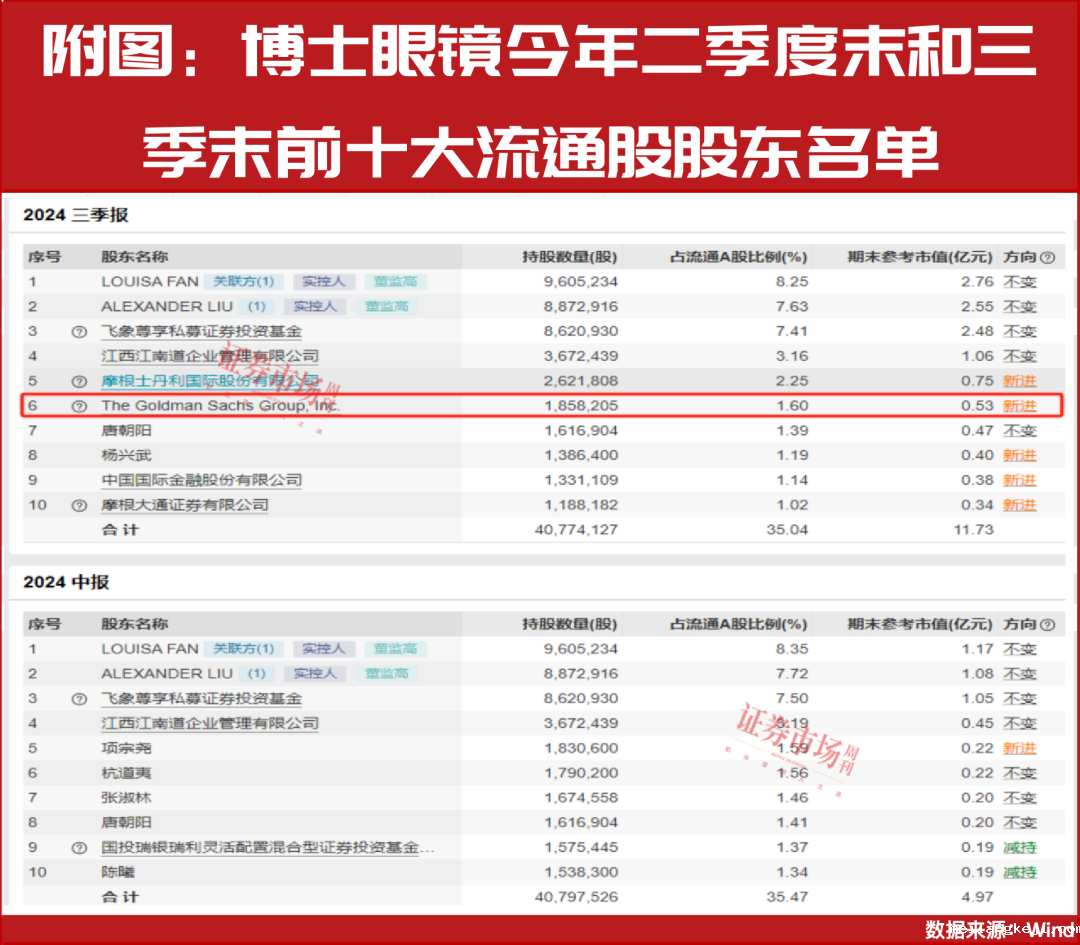Click 关联方(1) tag for LOUISA FAN in 2024 中报
The height and width of the screenshot is (945, 1080).
[x=244, y=649]
